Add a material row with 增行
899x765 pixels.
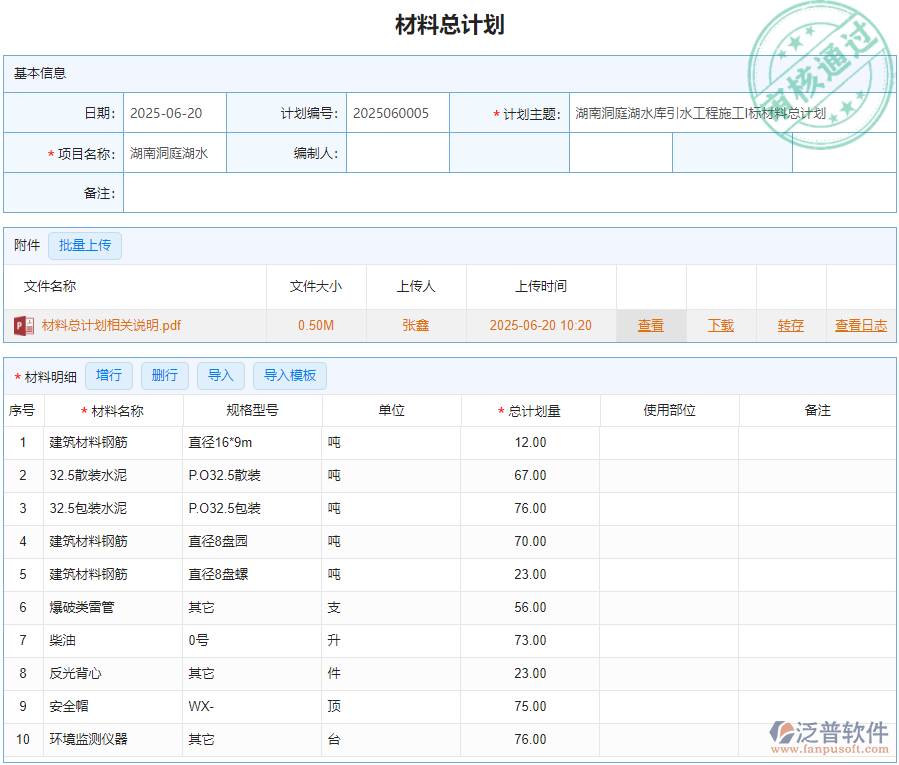109,375
